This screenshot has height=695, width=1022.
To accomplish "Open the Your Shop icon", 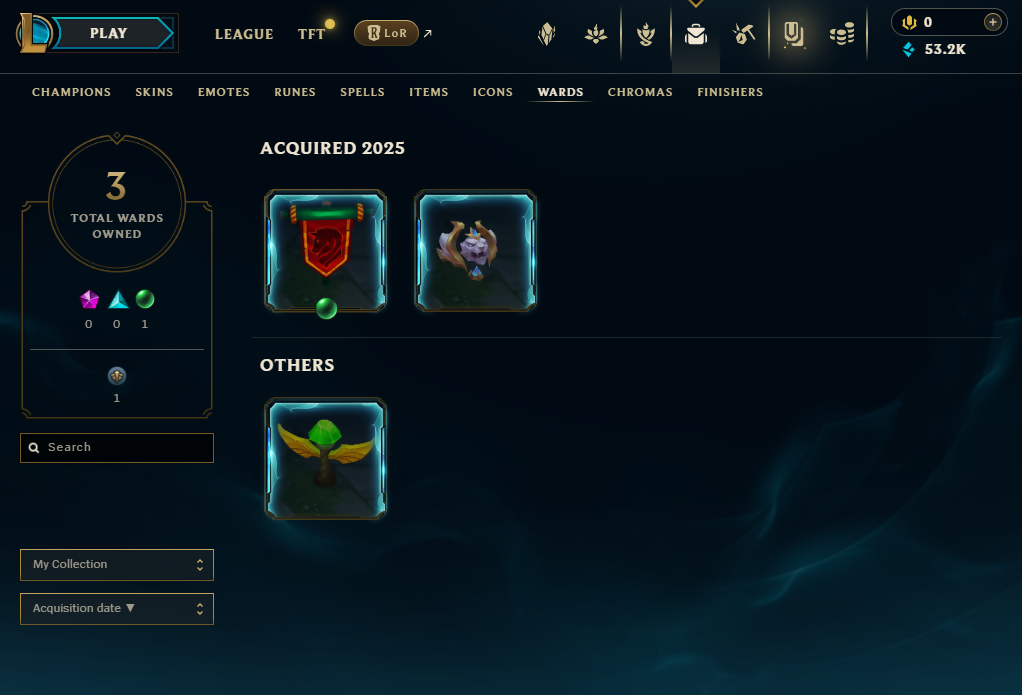I will [793, 35].
